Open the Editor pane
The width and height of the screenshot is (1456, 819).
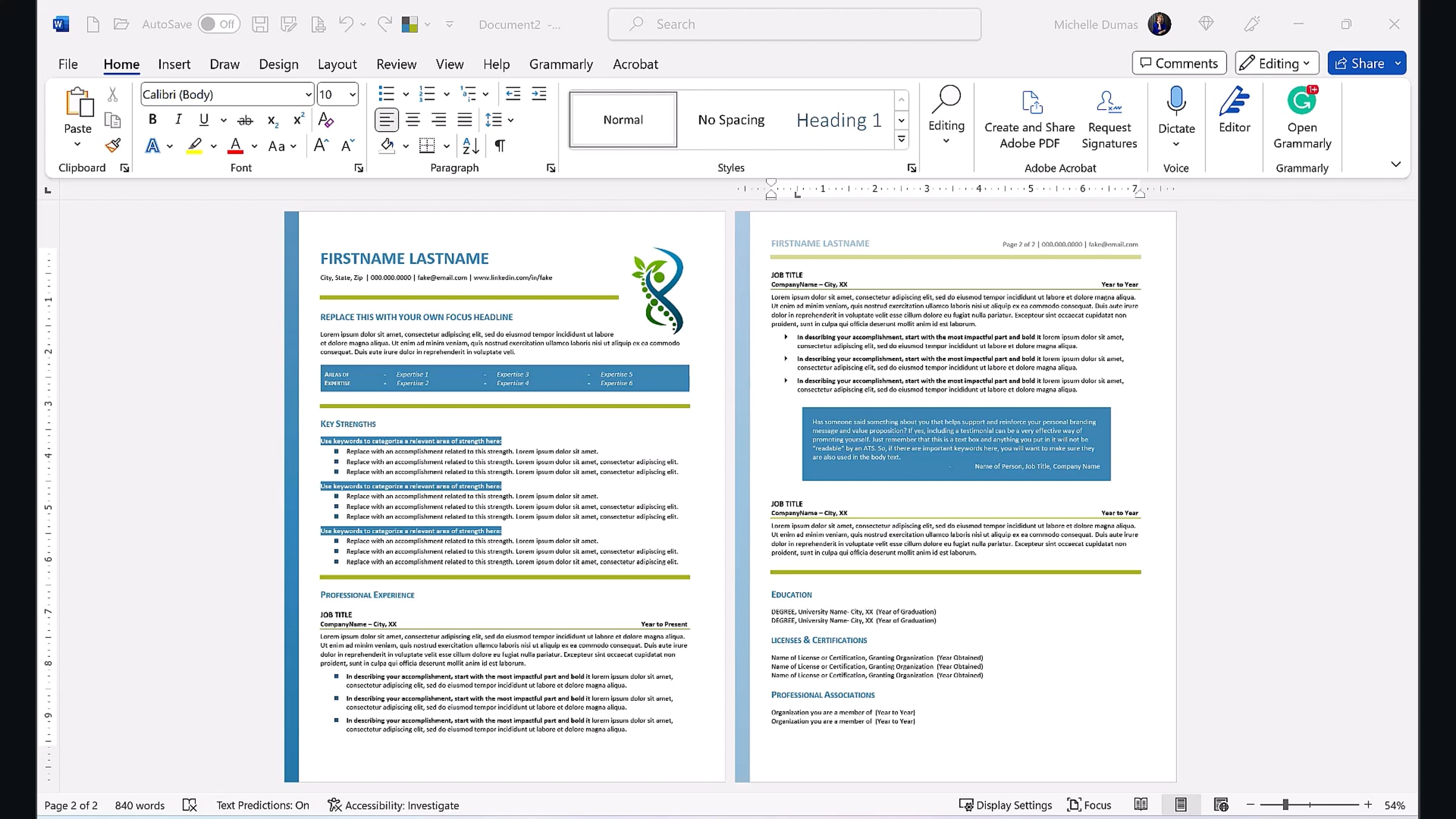1235,110
